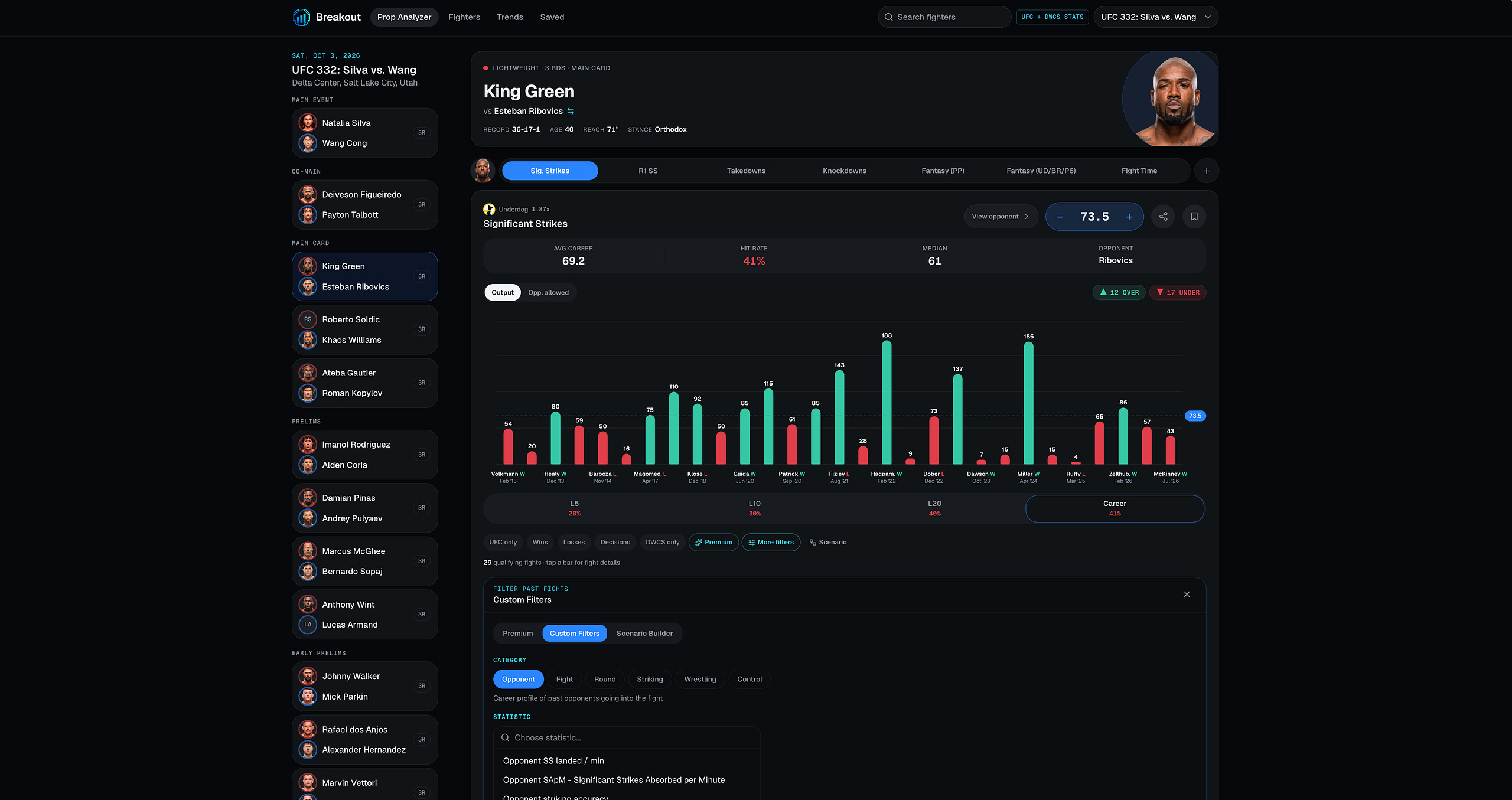
Task: Click the 12 OVER badge
Action: click(1119, 292)
